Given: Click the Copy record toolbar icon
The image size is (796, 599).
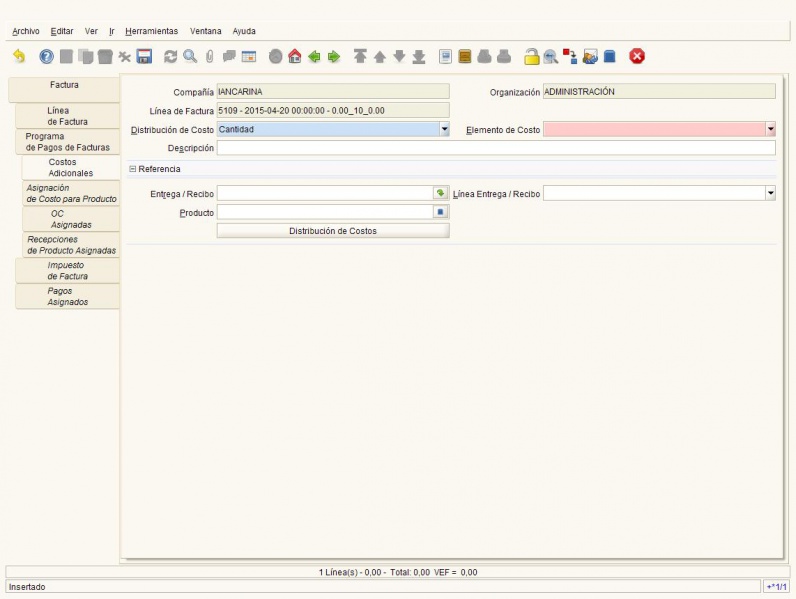Looking at the screenshot, I should (x=85, y=56).
